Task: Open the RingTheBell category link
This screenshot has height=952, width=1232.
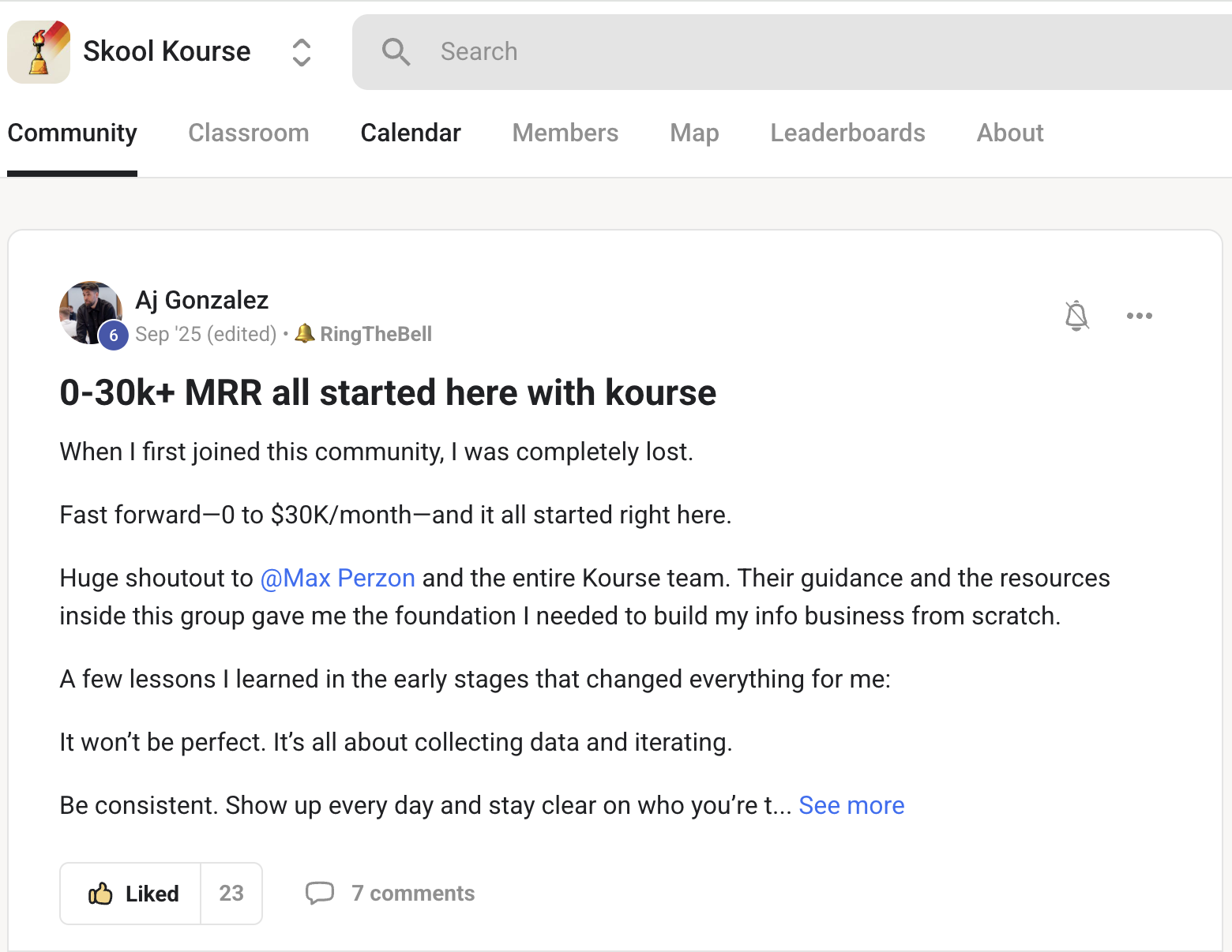Action: (x=364, y=334)
